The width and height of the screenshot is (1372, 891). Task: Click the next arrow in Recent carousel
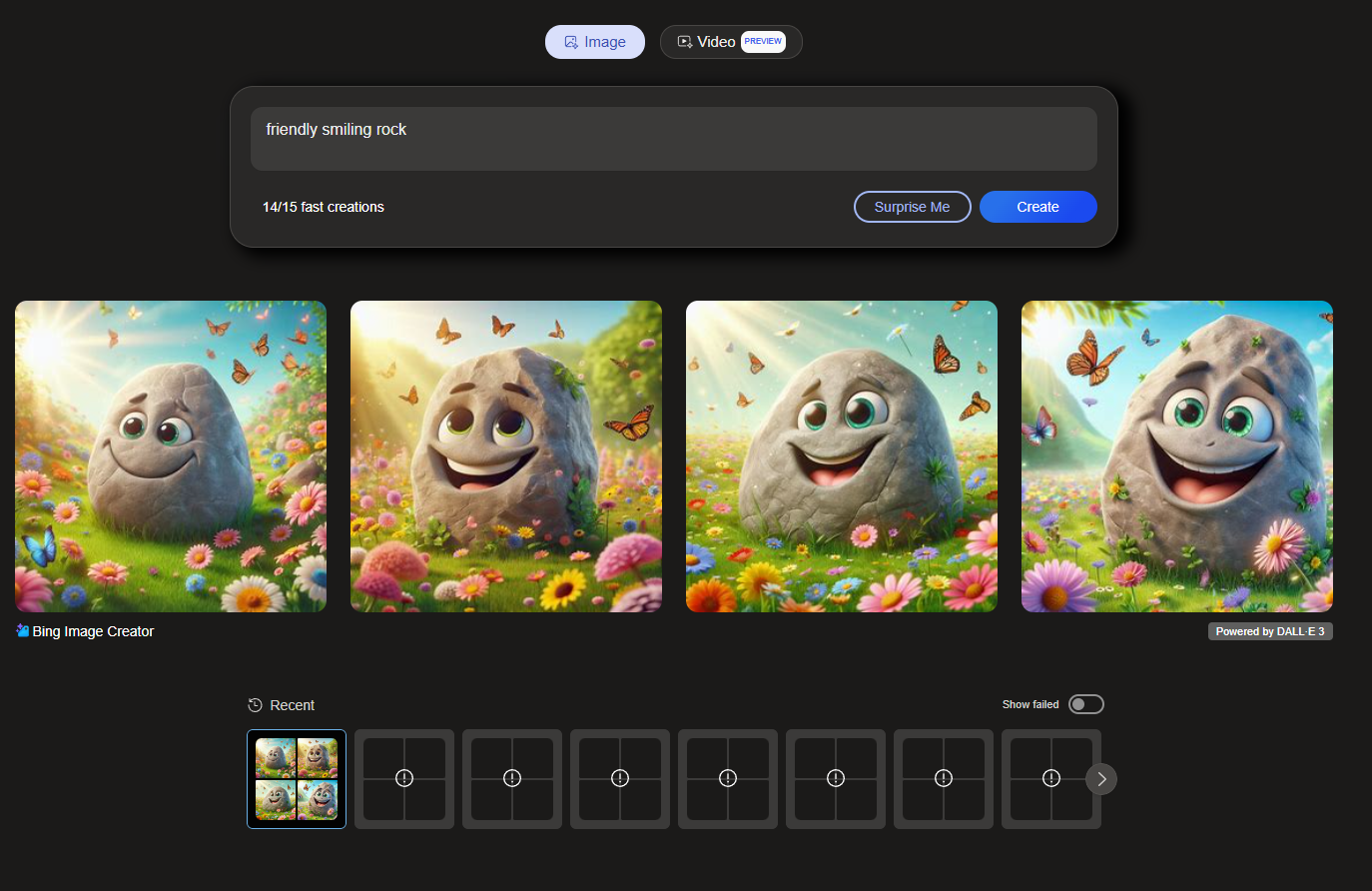(1101, 779)
